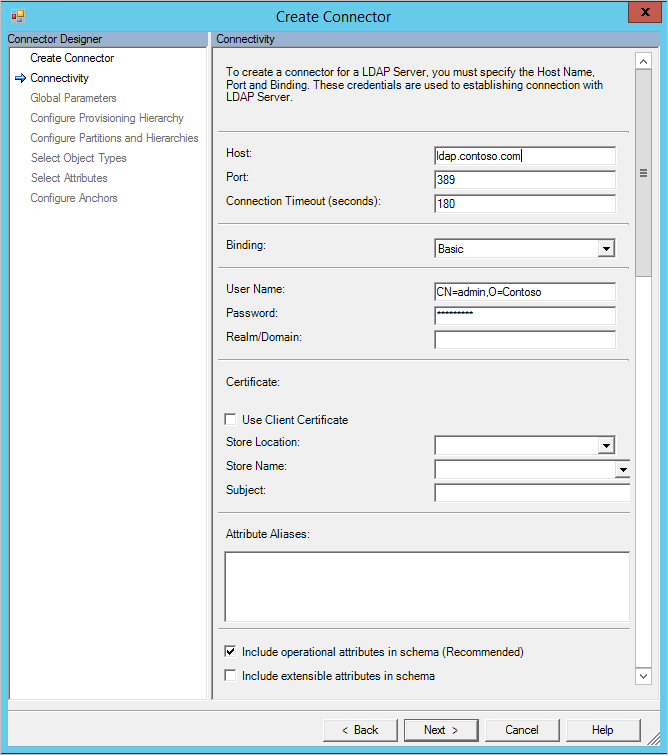Select Configure Anchors step

click(x=74, y=198)
